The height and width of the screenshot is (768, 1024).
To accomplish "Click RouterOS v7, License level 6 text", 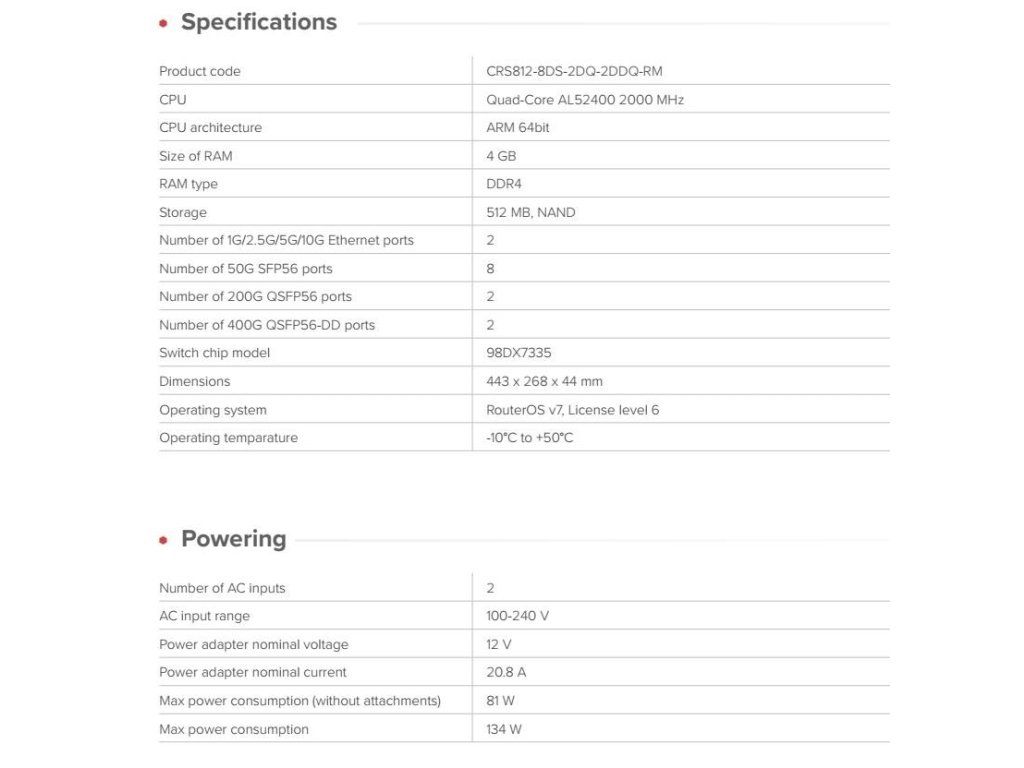I will coord(572,410).
